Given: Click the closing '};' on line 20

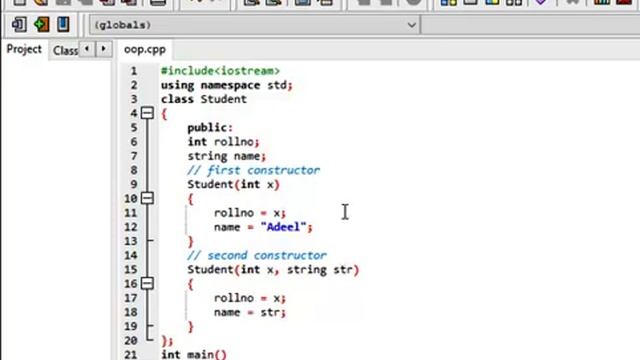Looking at the screenshot, I should click(167, 341).
